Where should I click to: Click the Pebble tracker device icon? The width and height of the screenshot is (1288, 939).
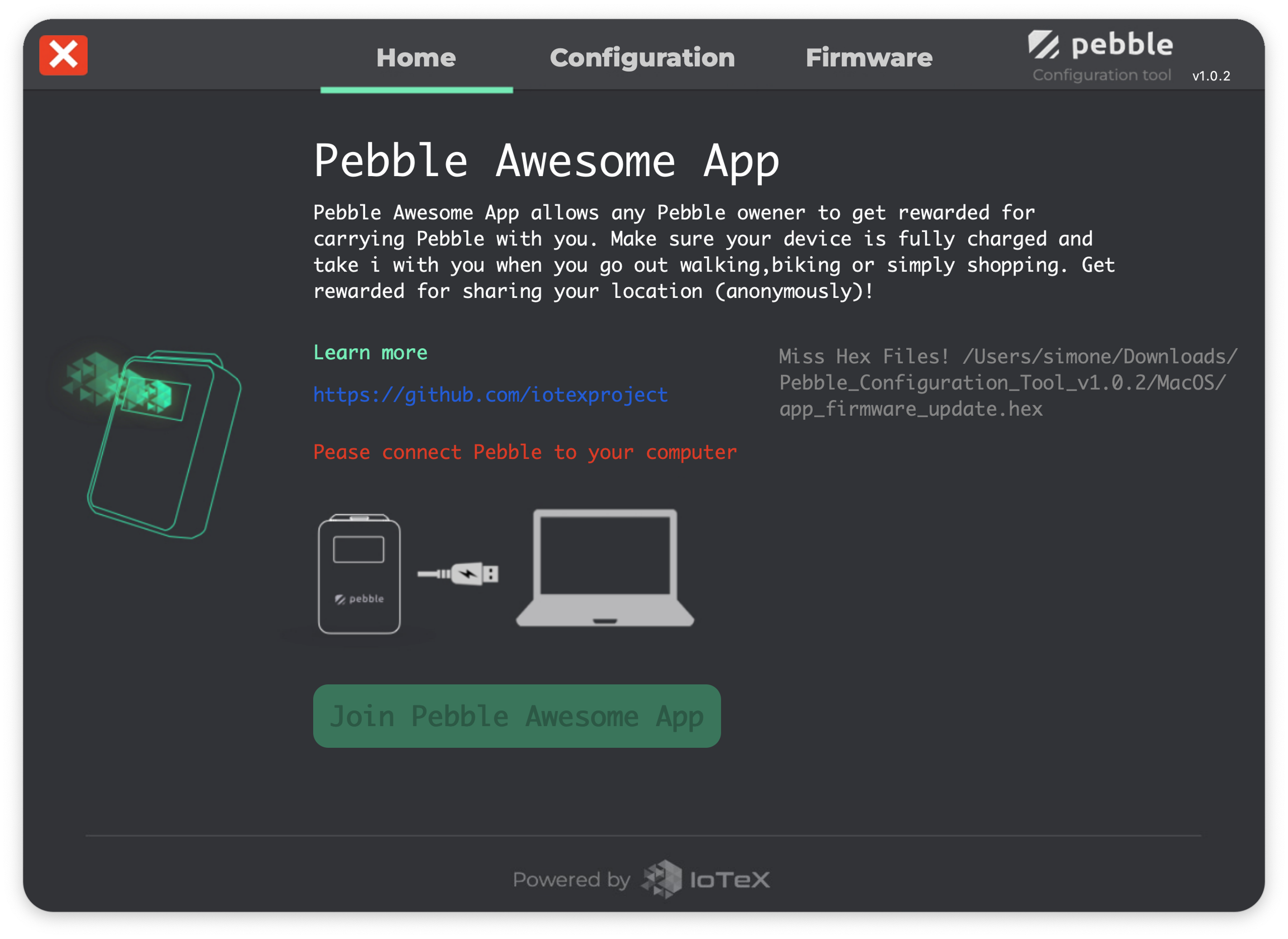pyautogui.click(x=359, y=574)
